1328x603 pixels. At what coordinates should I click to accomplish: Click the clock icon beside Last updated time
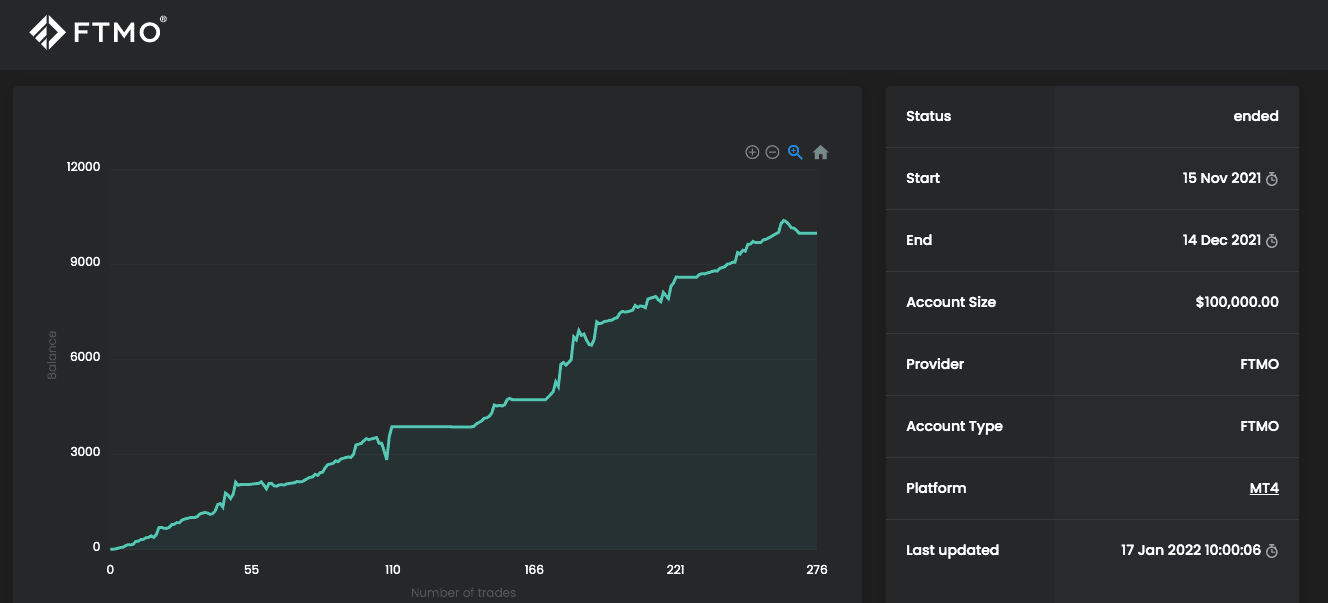1272,551
